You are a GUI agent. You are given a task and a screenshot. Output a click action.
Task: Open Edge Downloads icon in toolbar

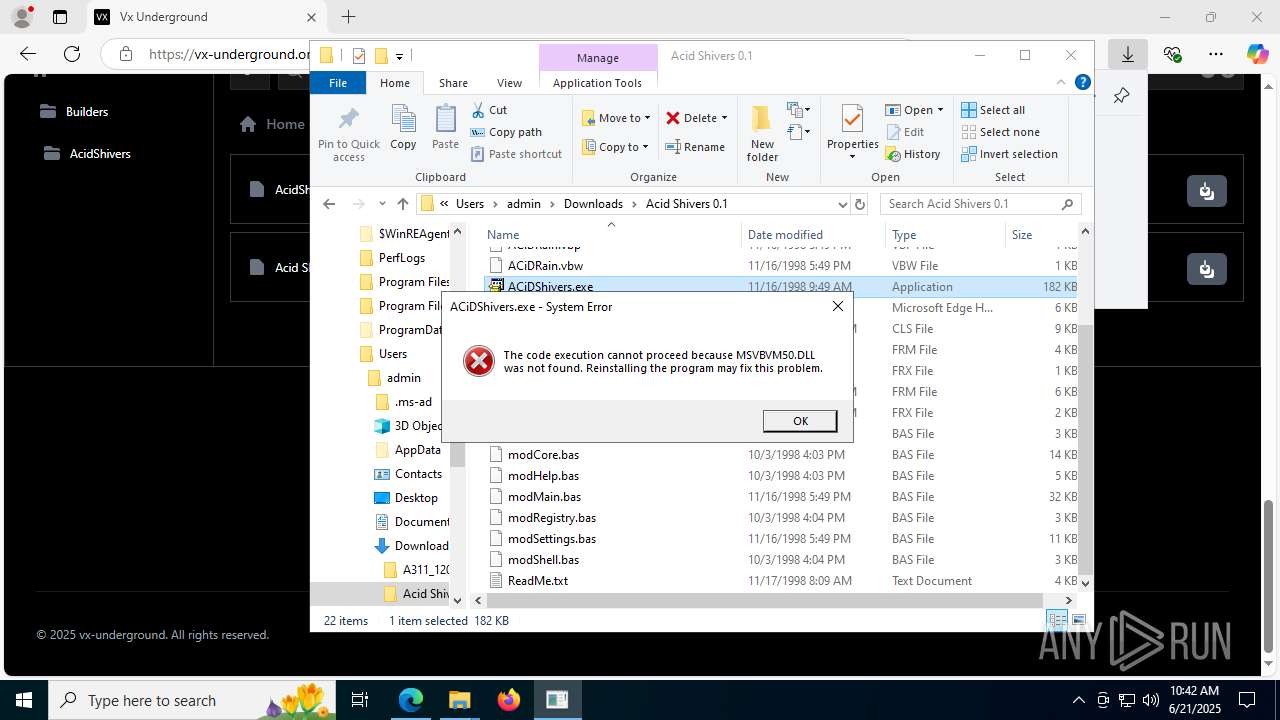[x=1128, y=54]
